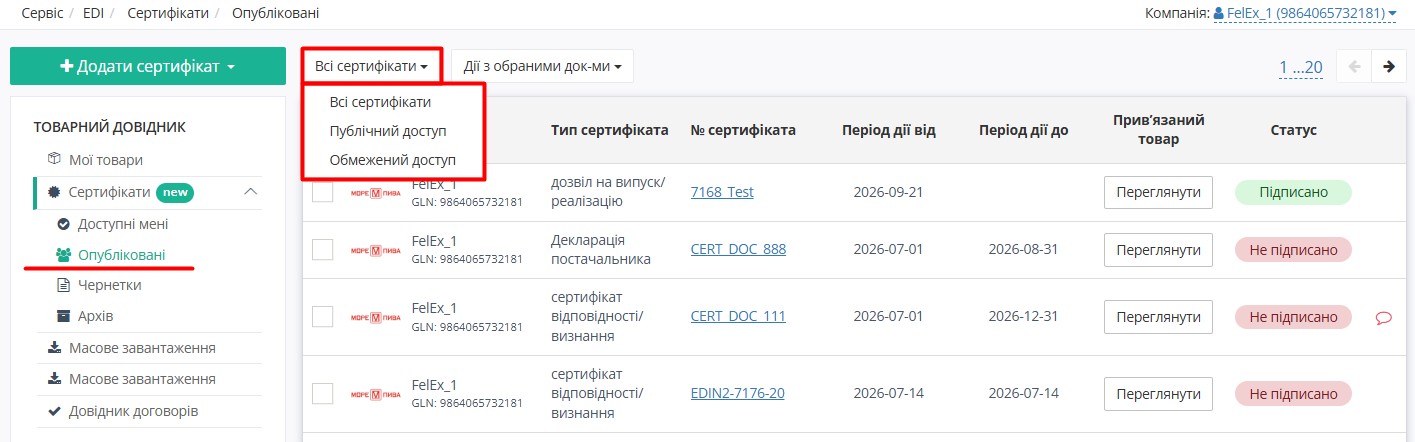Click the end date 2026-12-31
This screenshot has height=442, width=1415.
tap(1023, 316)
